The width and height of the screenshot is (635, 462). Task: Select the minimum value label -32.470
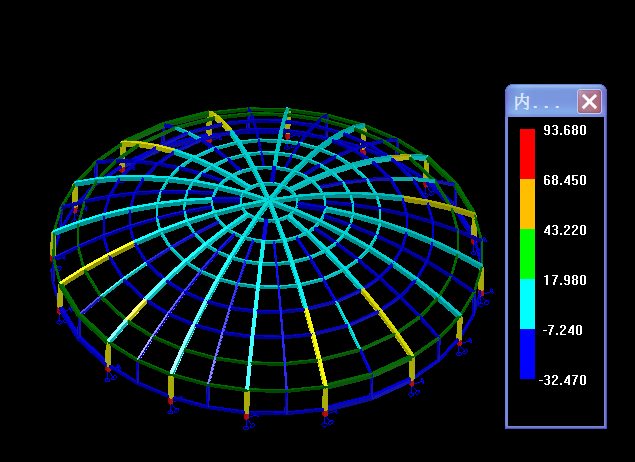pyautogui.click(x=565, y=380)
